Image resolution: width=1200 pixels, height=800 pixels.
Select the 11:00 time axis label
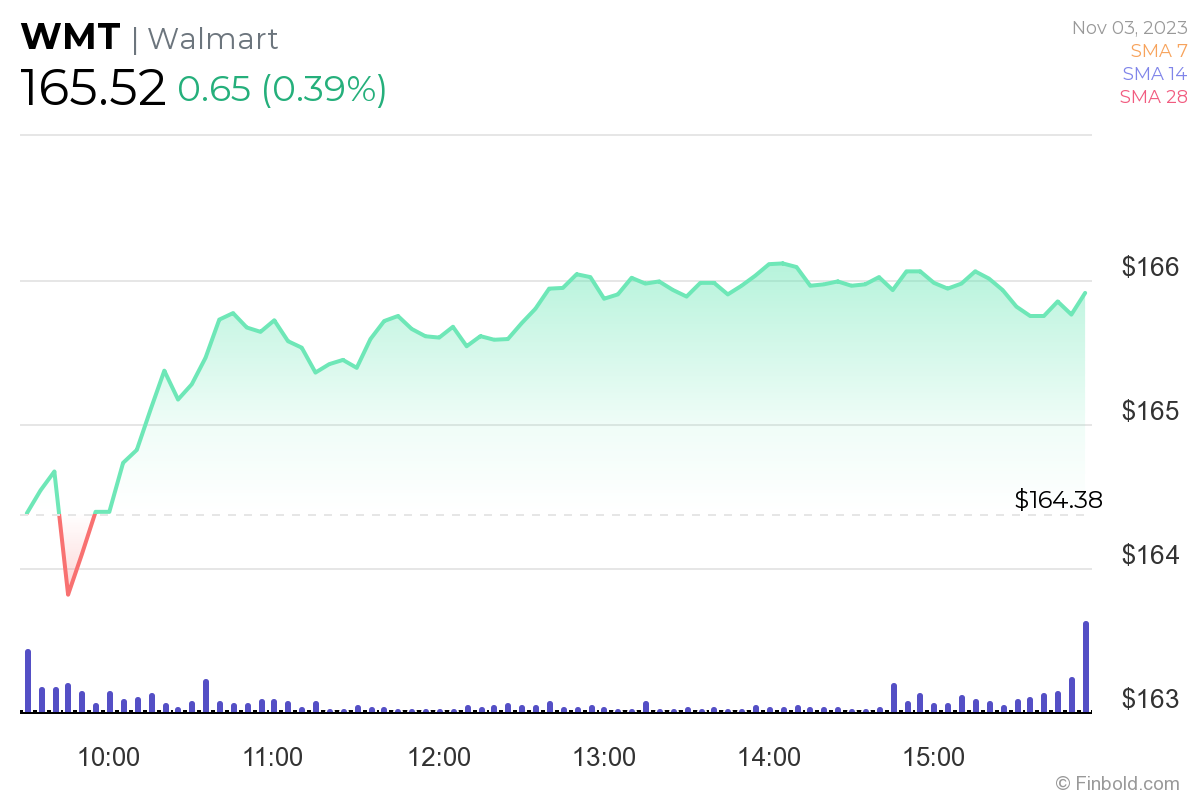pyautogui.click(x=274, y=756)
